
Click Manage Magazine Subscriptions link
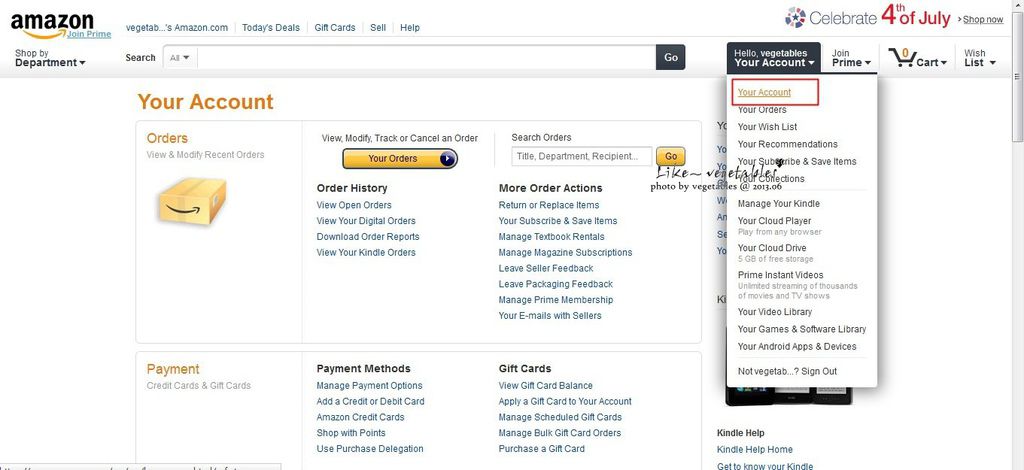click(x=566, y=253)
